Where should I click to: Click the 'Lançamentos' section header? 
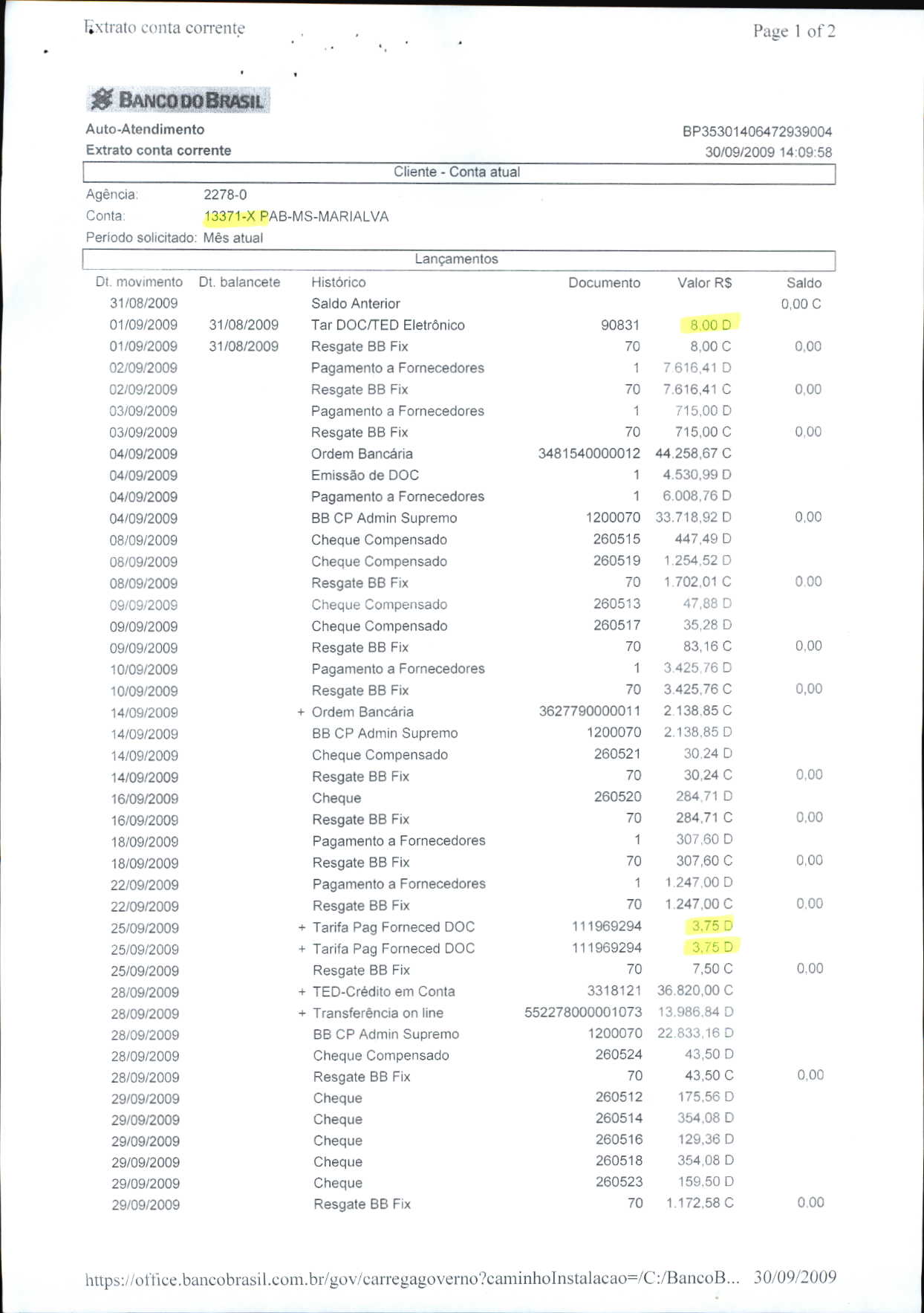[459, 259]
